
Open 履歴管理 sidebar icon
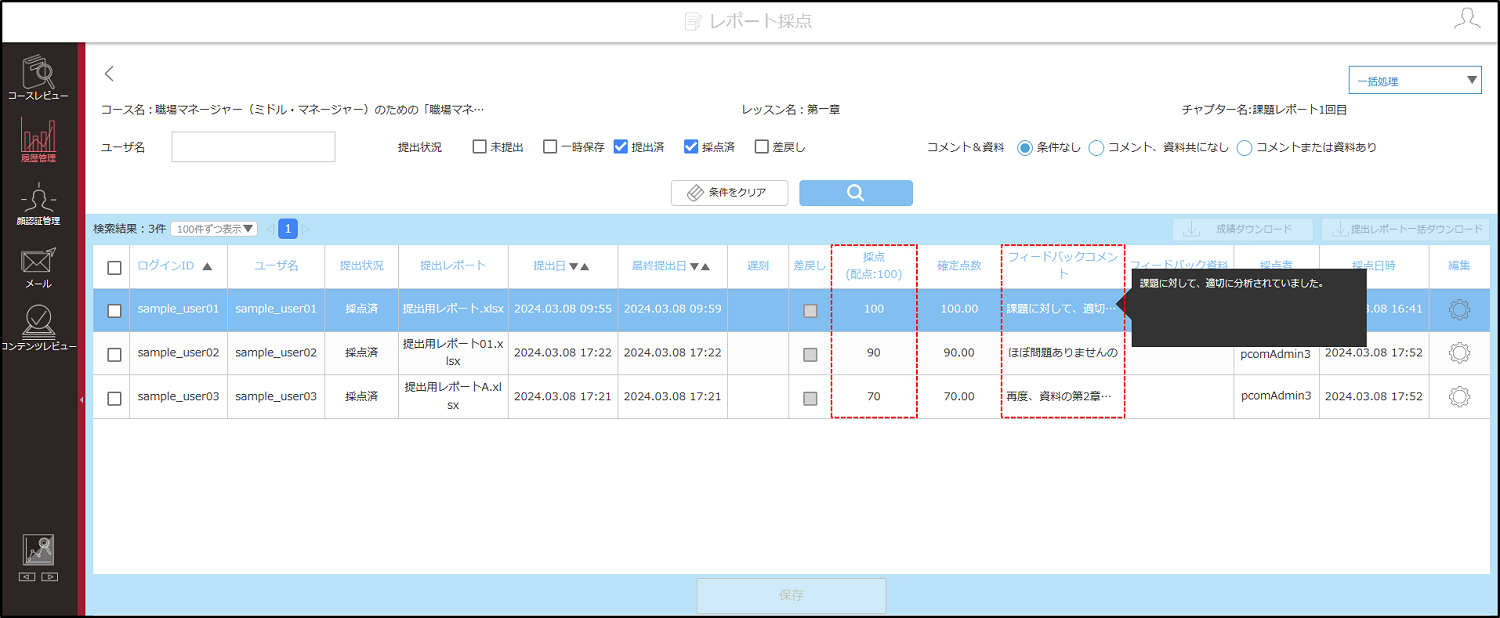[x=38, y=140]
